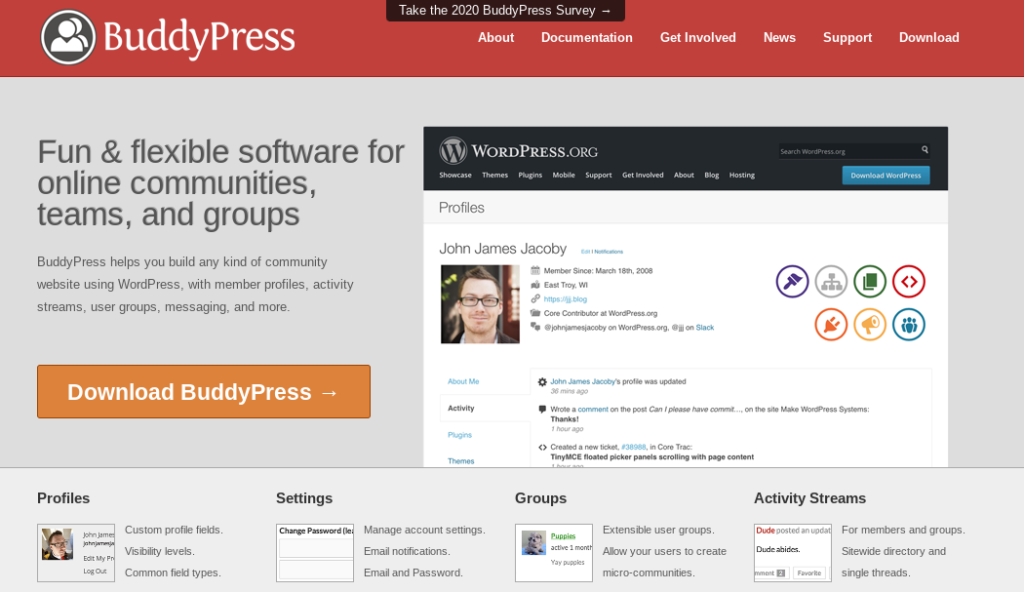The image size is (1024, 592).
Task: Open the comment link in activity
Action: tap(593, 409)
